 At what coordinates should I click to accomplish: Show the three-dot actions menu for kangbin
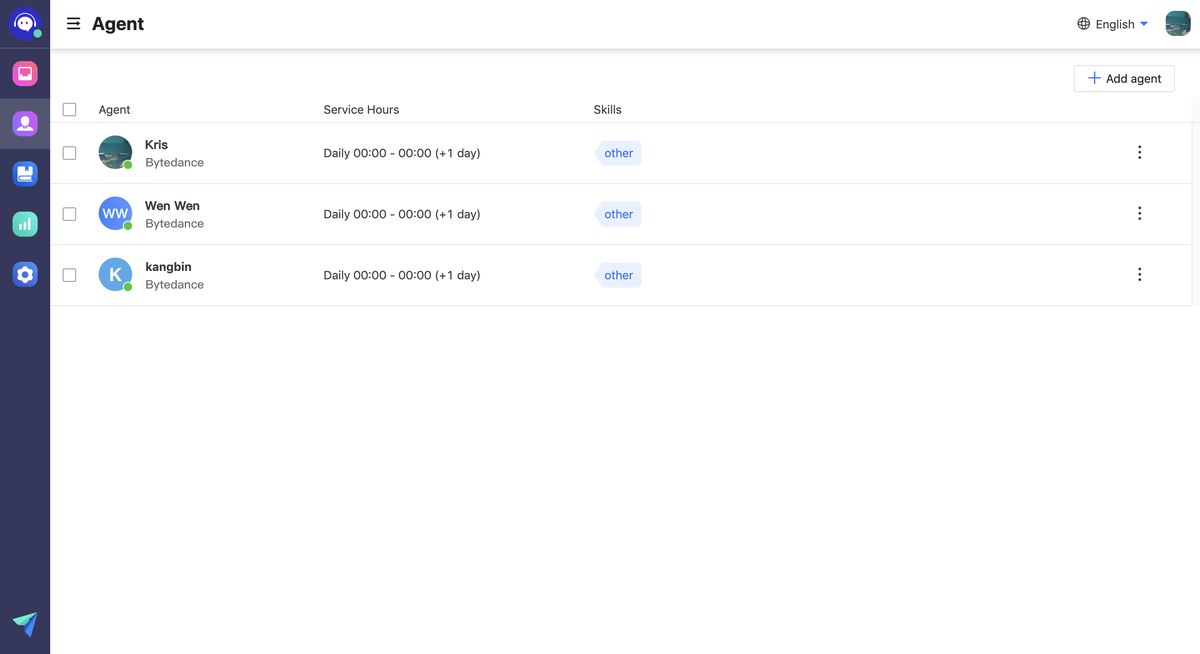tap(1139, 275)
